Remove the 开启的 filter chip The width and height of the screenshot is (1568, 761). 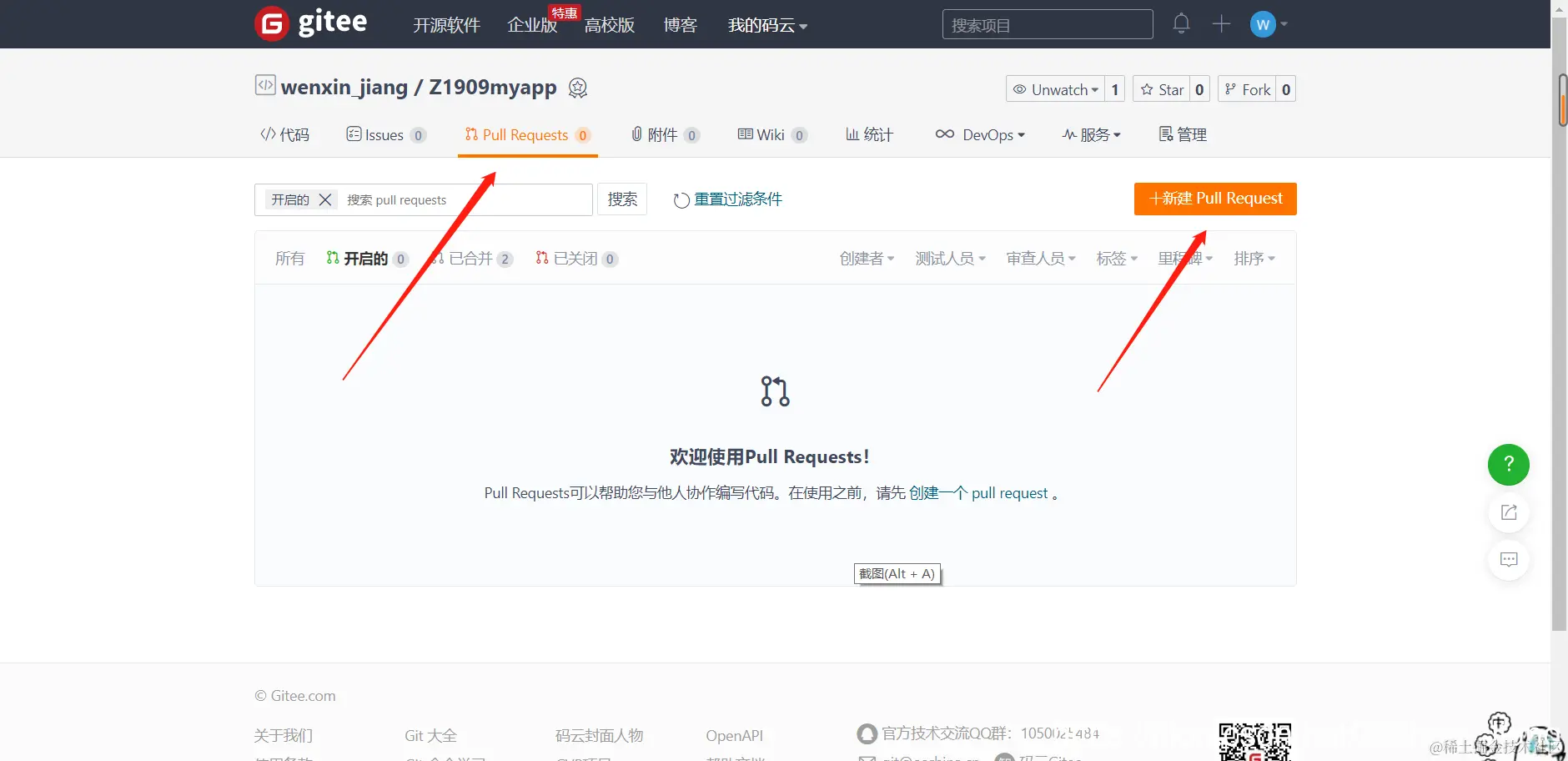[x=324, y=199]
